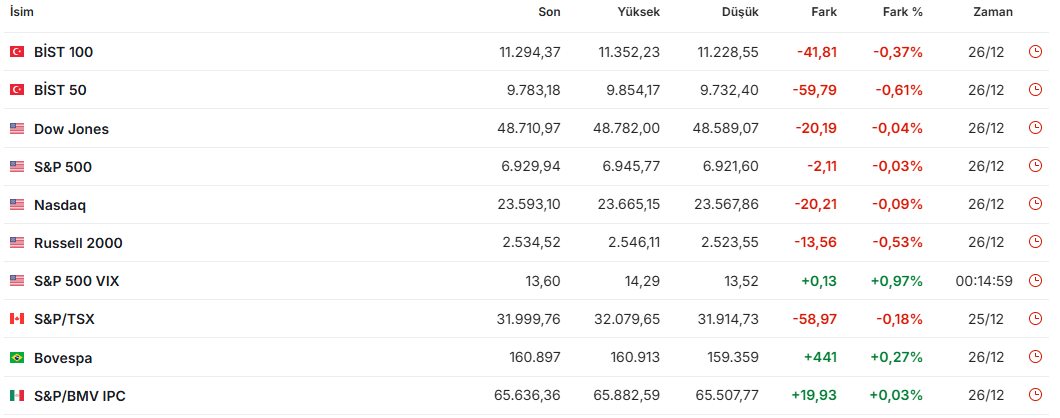The height and width of the screenshot is (418, 1060).
Task: Sort by the Zaman column header
Action: (x=992, y=12)
